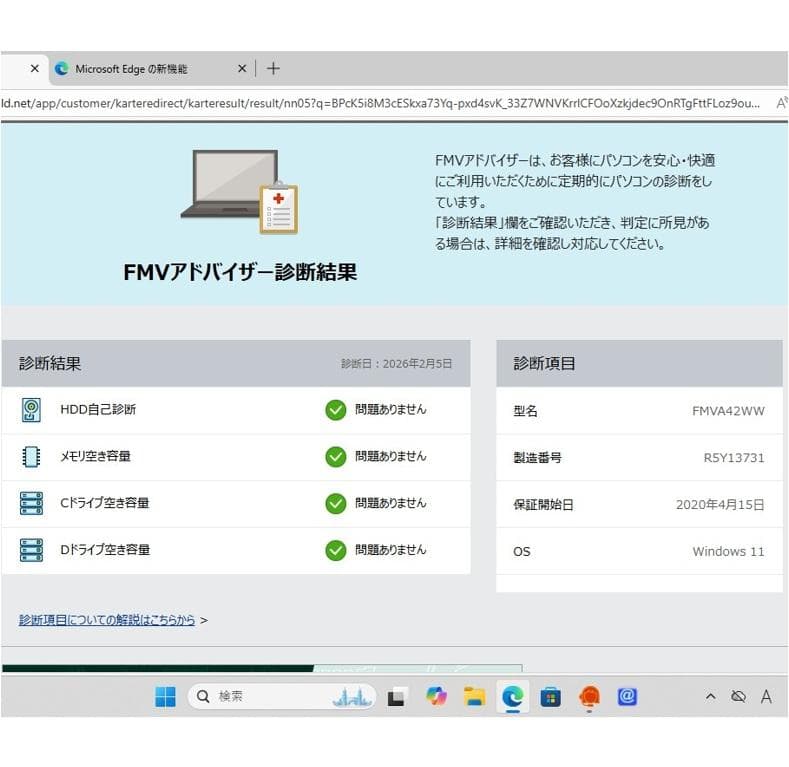This screenshot has width=789, height=767.
Task: Open File Explorer from taskbar
Action: tap(474, 697)
